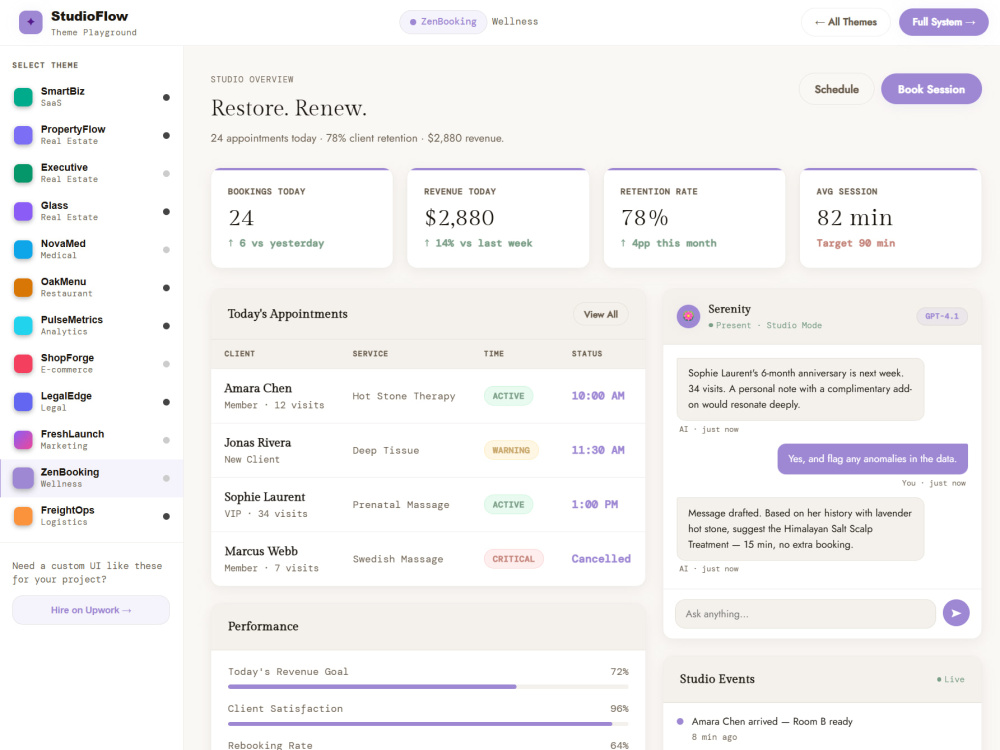The width and height of the screenshot is (1000, 750).
Task: Open the Retention Rate stat card
Action: click(x=695, y=218)
